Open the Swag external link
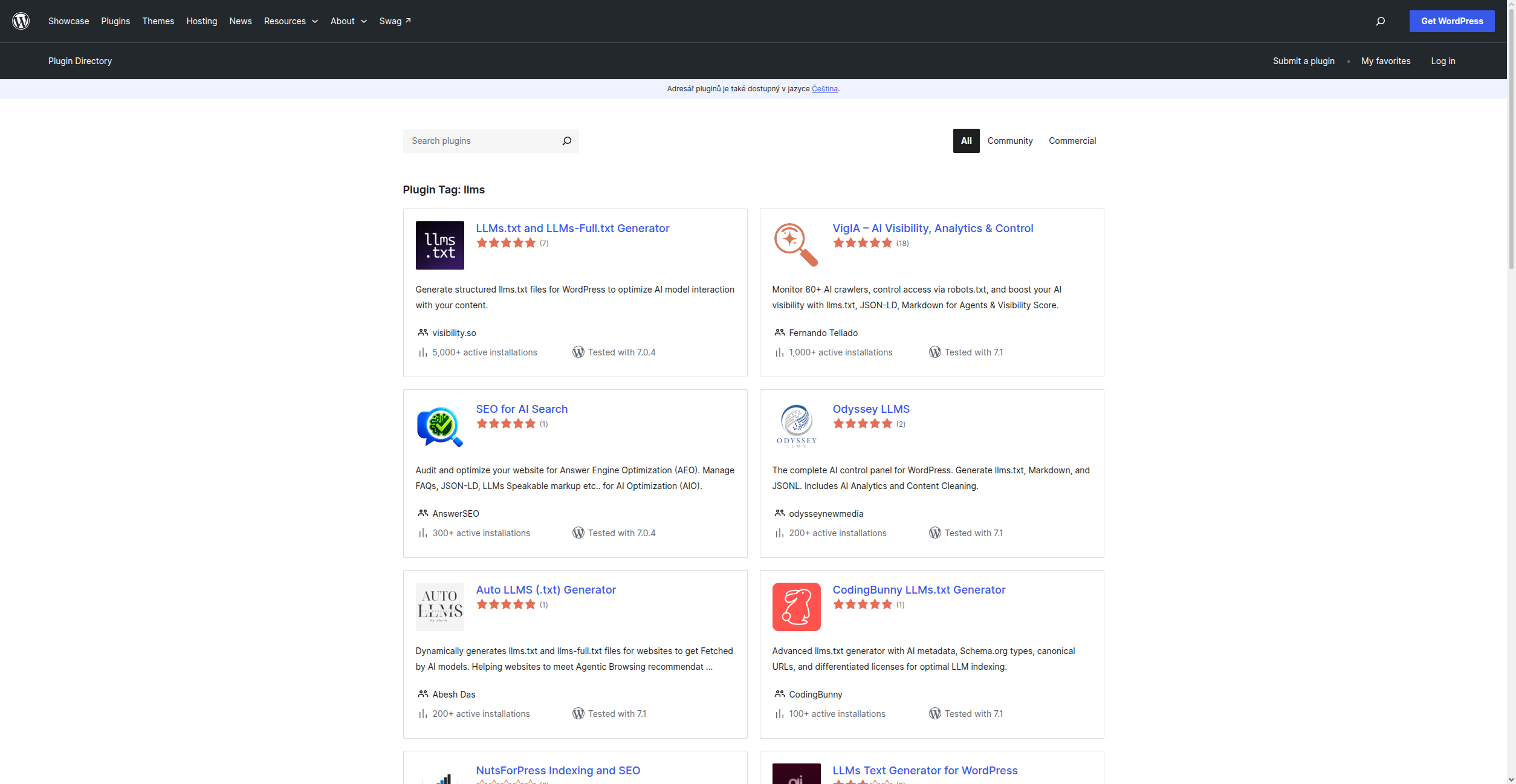 click(x=395, y=21)
